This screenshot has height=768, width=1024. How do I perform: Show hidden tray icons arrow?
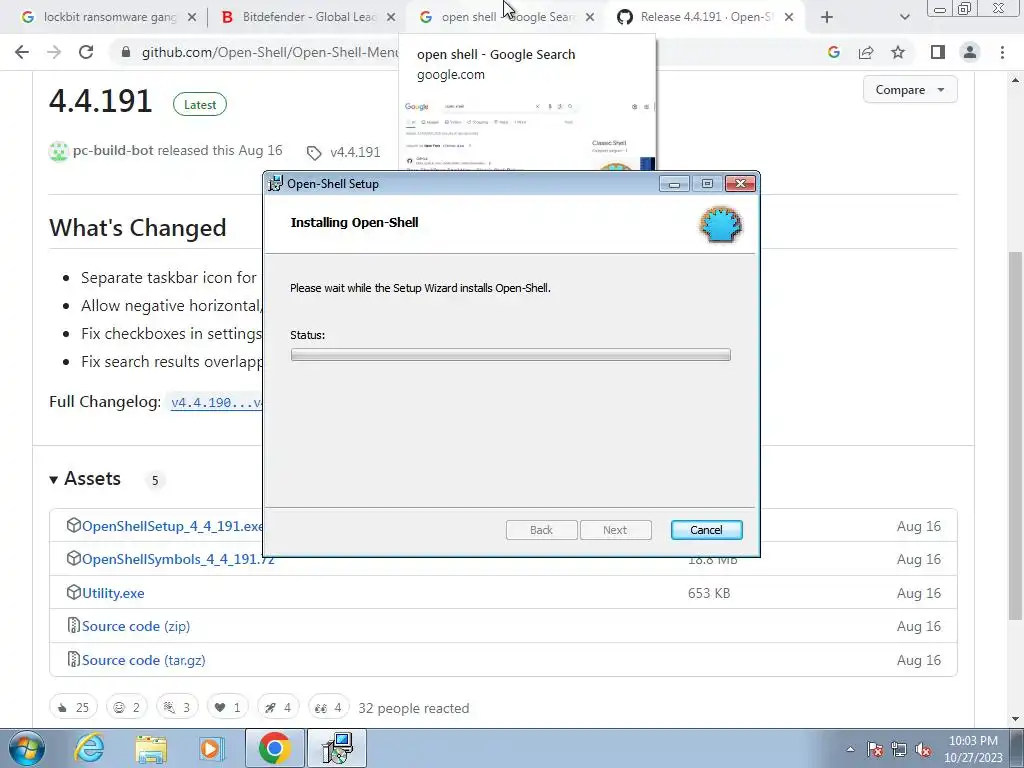coord(850,750)
